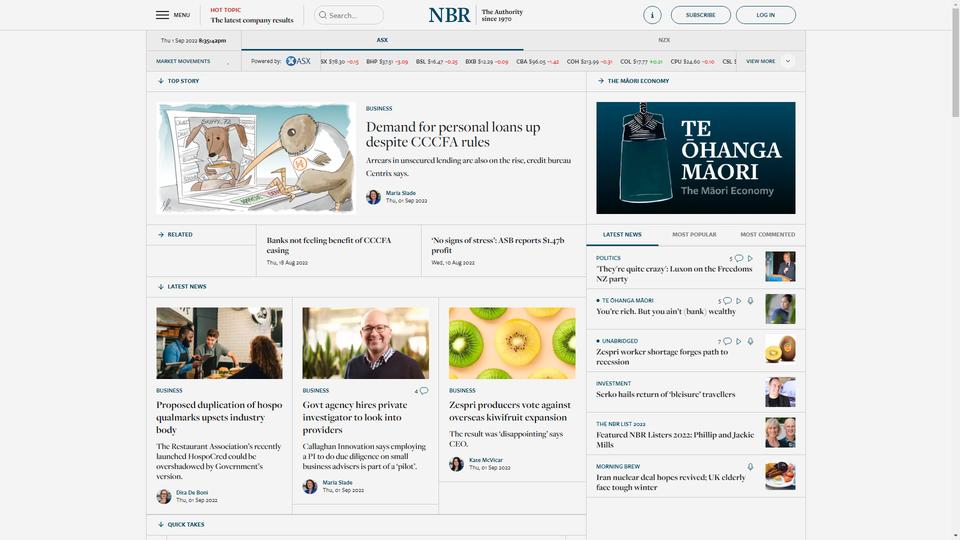Viewport: 960px width, 540px height.
Task: Select the Most Popular tab
Action: click(x=694, y=234)
